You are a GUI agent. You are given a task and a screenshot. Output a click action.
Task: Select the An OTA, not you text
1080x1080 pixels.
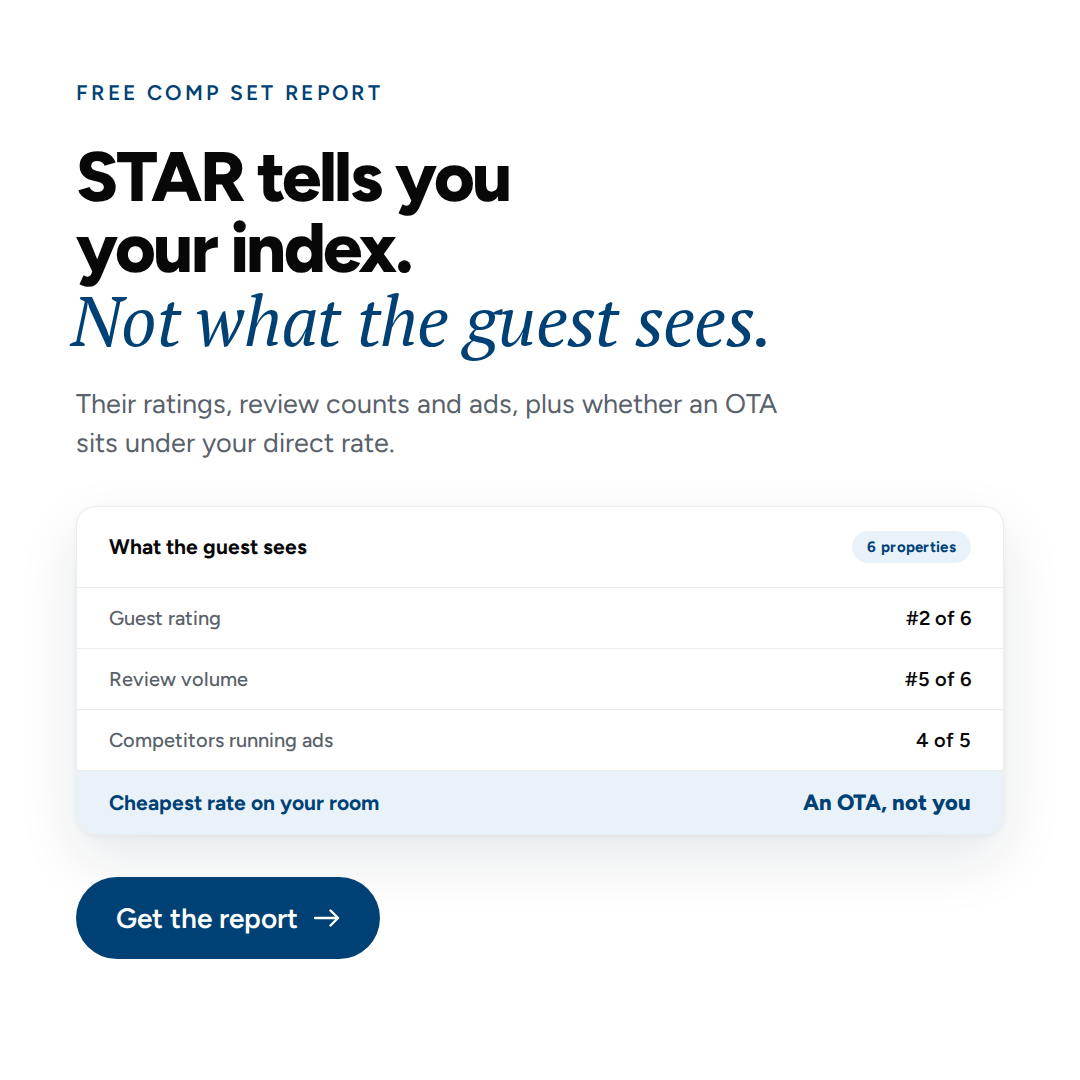887,803
